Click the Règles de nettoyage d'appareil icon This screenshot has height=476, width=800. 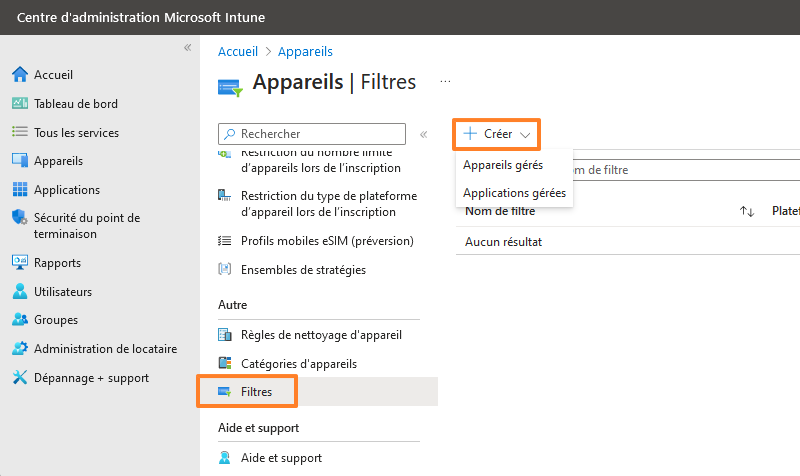point(224,335)
